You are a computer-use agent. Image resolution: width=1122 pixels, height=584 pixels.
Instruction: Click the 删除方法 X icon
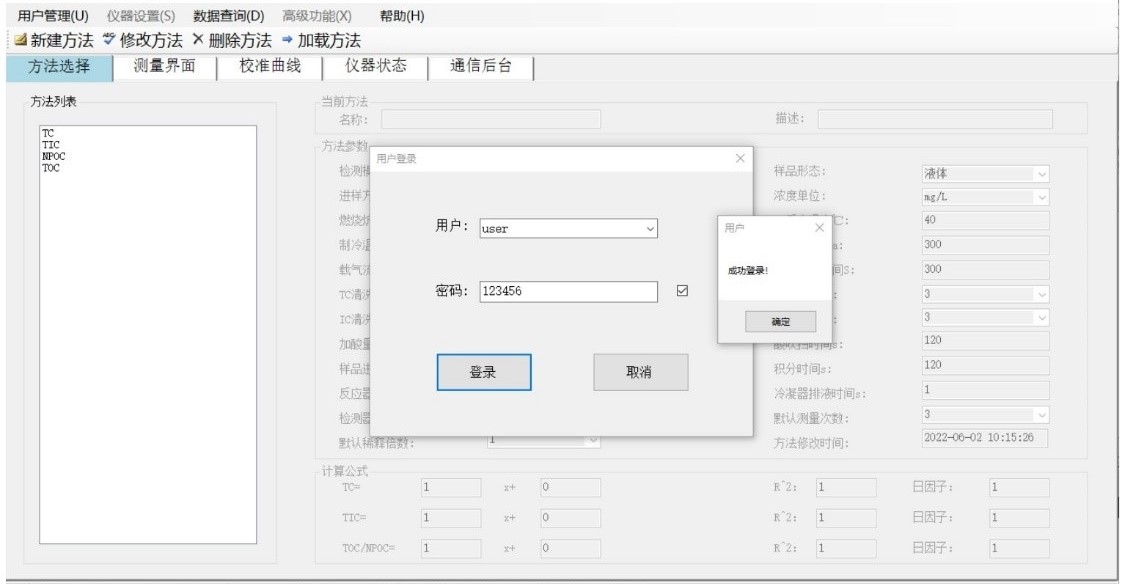pyautogui.click(x=197, y=41)
